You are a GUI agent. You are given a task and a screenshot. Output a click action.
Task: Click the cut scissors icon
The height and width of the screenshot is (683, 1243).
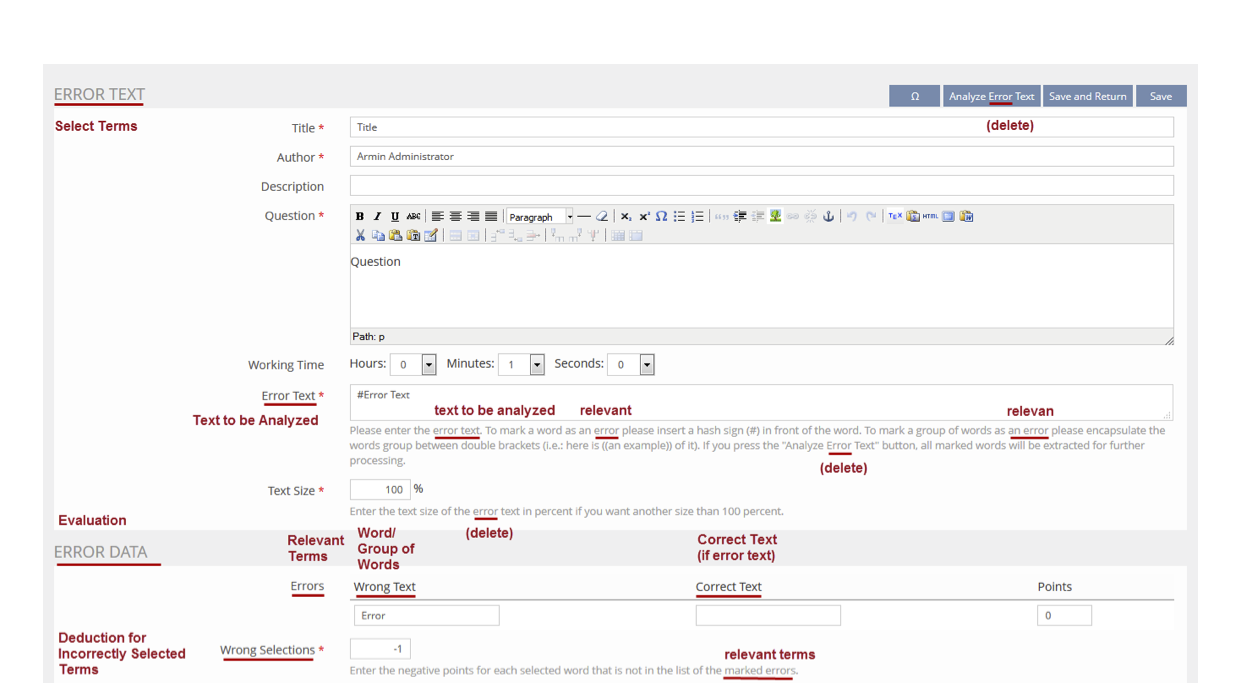click(360, 235)
